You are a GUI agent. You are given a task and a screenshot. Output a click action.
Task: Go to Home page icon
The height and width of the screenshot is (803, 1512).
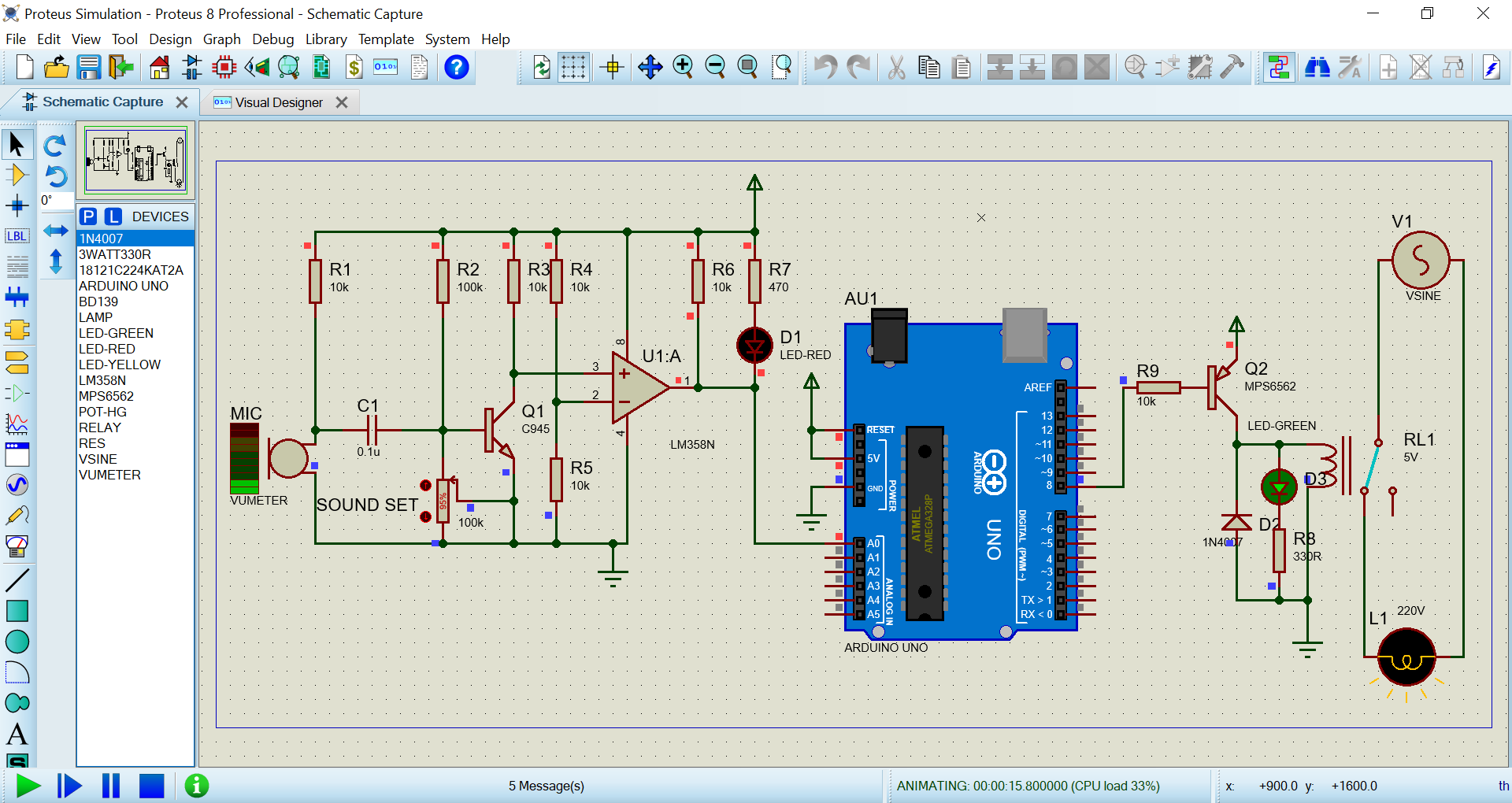(x=159, y=68)
